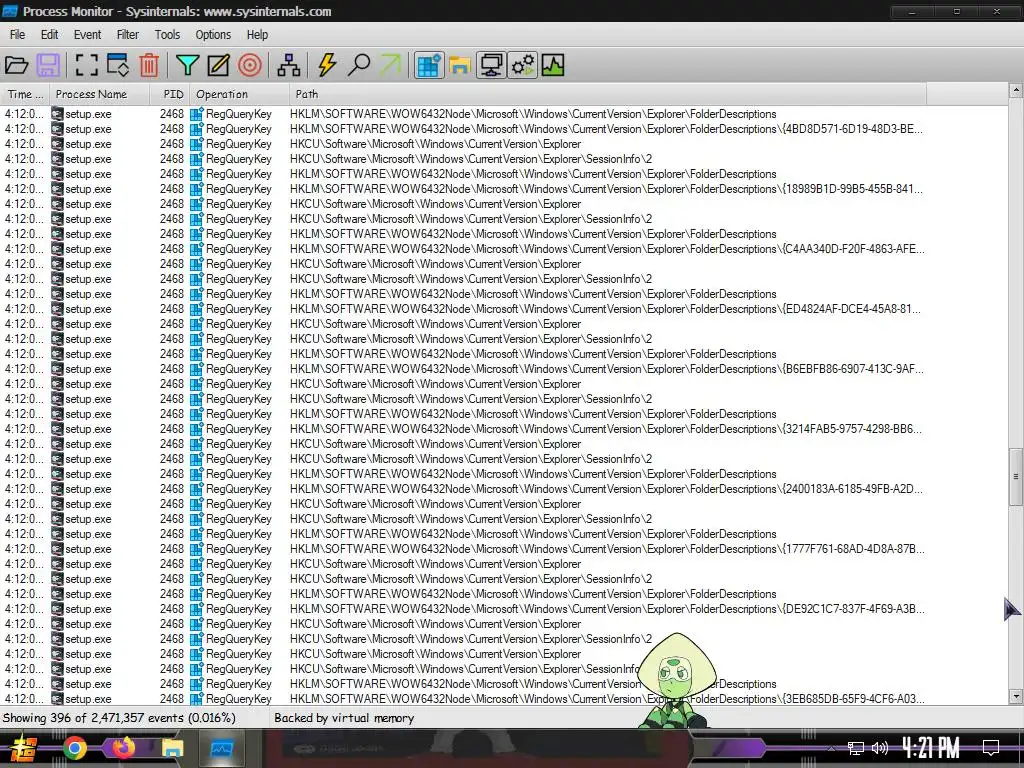The height and width of the screenshot is (768, 1024).
Task: Open Find with the magnifier icon
Action: pyautogui.click(x=359, y=65)
